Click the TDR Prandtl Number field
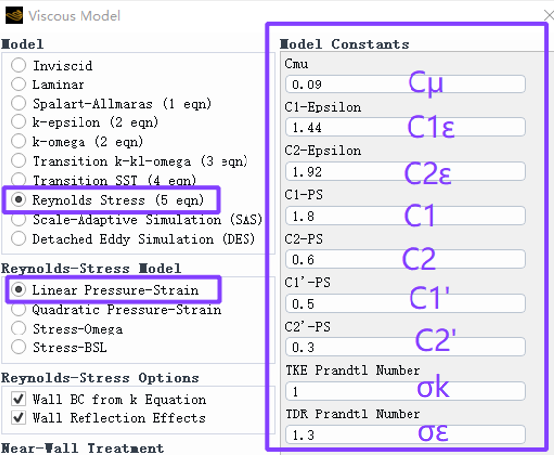Image resolution: width=555 pixels, height=471 pixels. pos(405,435)
